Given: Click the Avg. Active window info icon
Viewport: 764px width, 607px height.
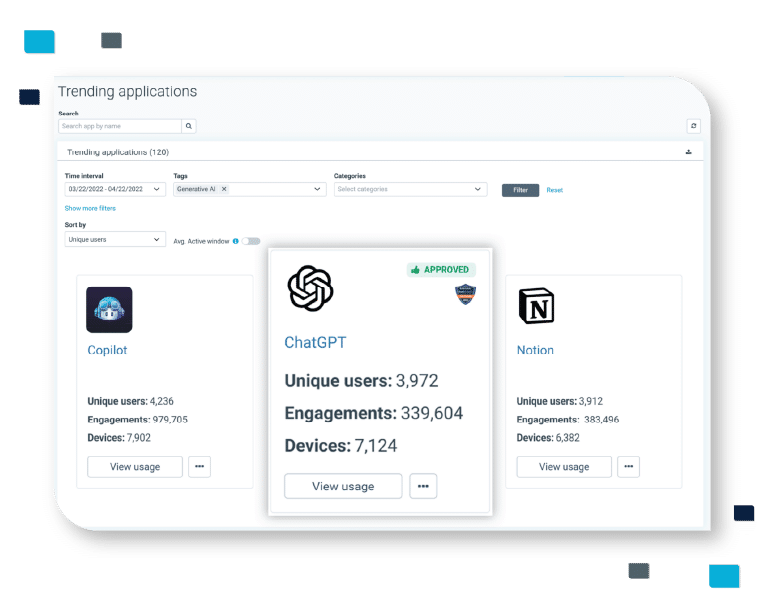Looking at the screenshot, I should coord(236,241).
